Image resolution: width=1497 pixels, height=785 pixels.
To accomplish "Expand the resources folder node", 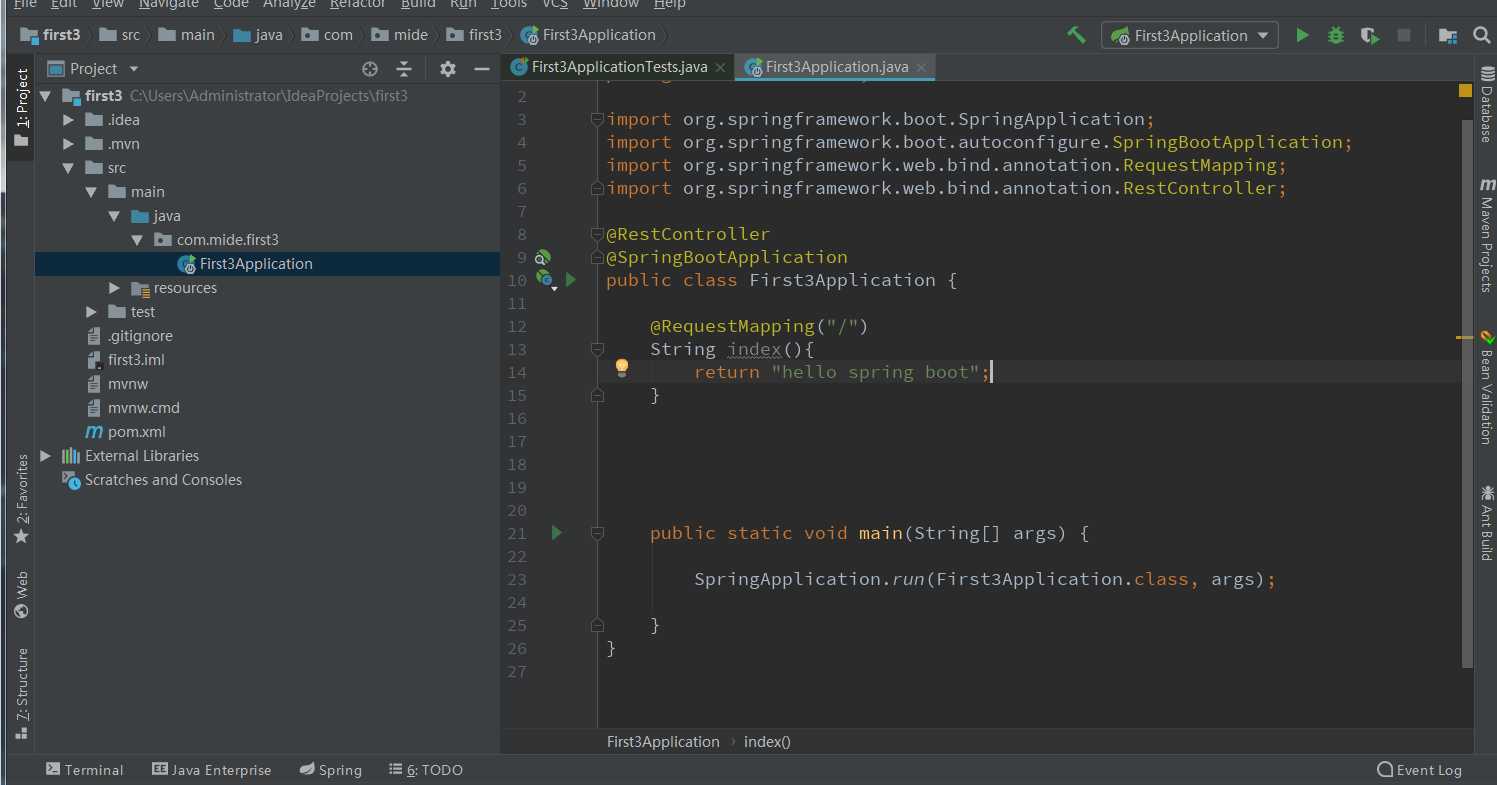I will 115,288.
